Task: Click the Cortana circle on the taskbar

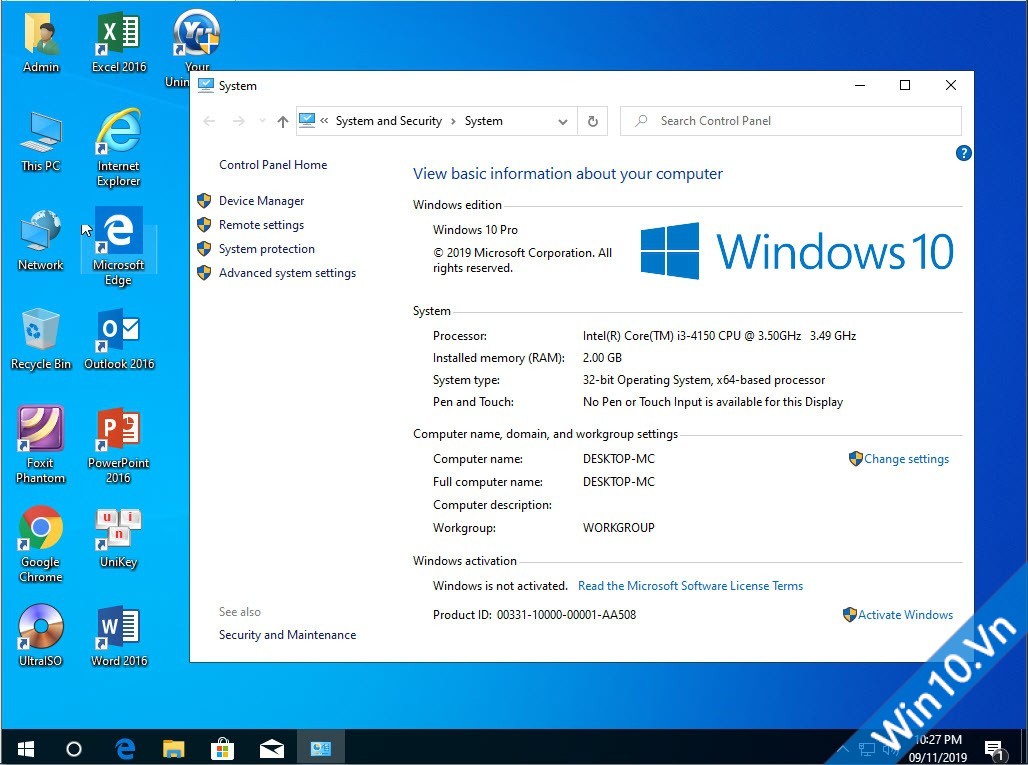Action: (x=74, y=748)
